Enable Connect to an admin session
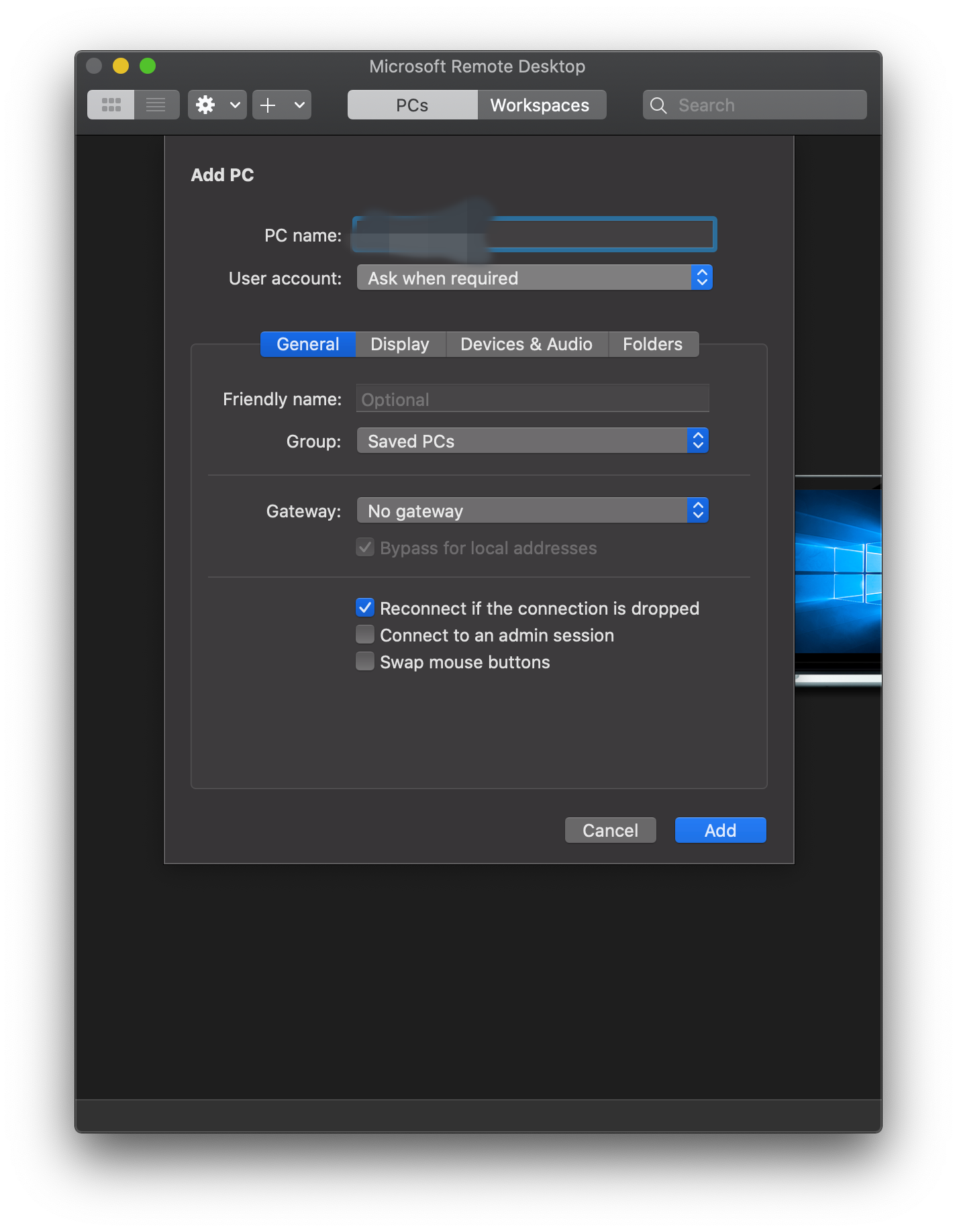Image resolution: width=957 pixels, height=1232 pixels. (365, 635)
